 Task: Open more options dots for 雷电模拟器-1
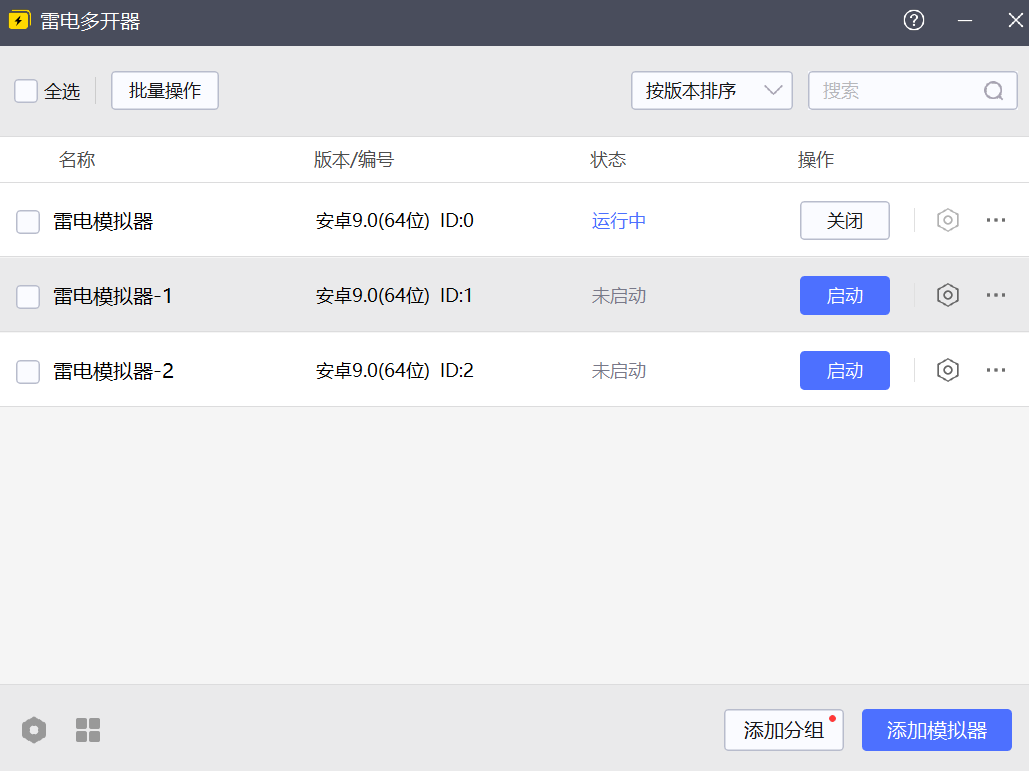[996, 295]
